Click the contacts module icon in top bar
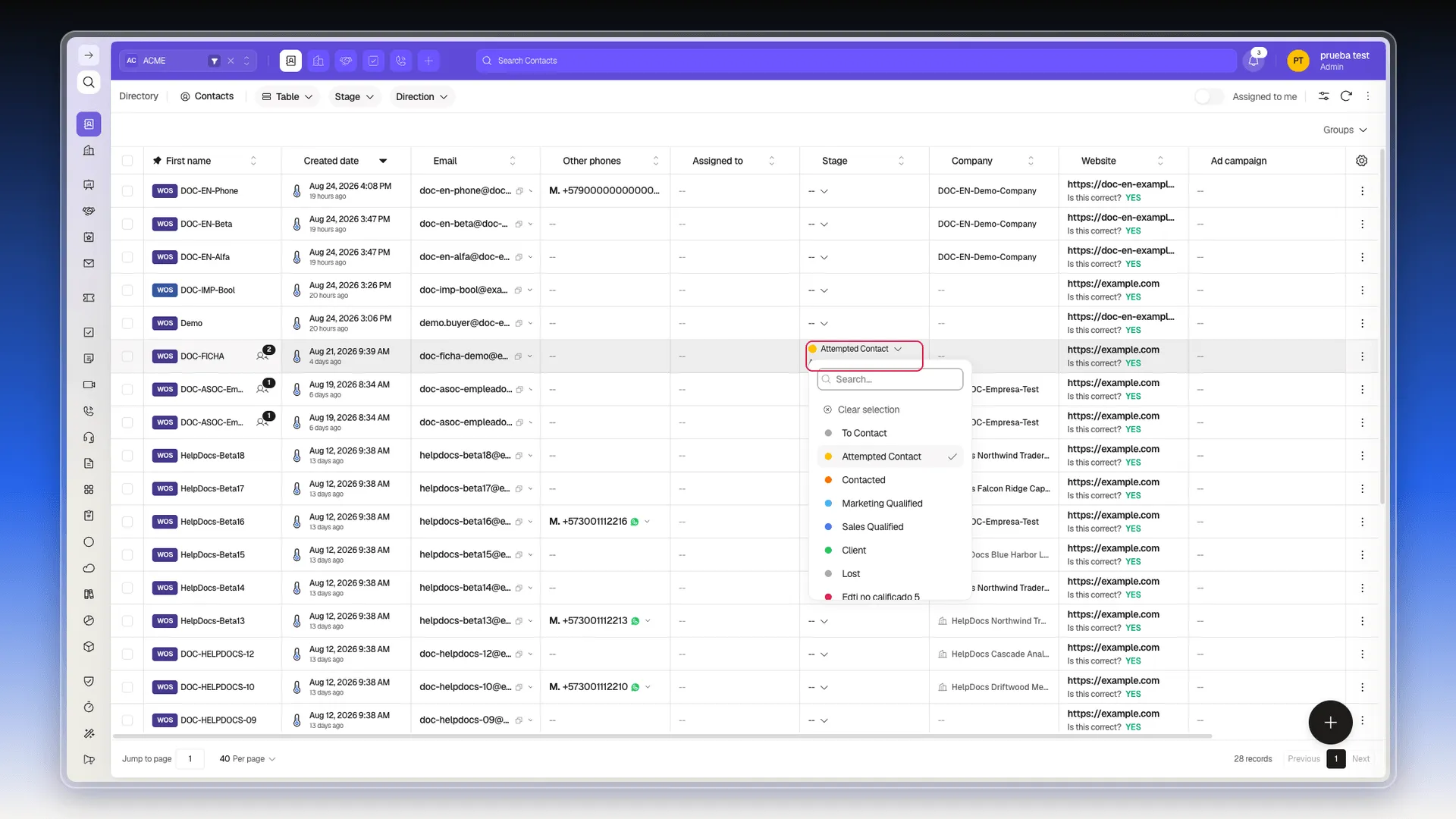The image size is (1456, 819). [290, 61]
